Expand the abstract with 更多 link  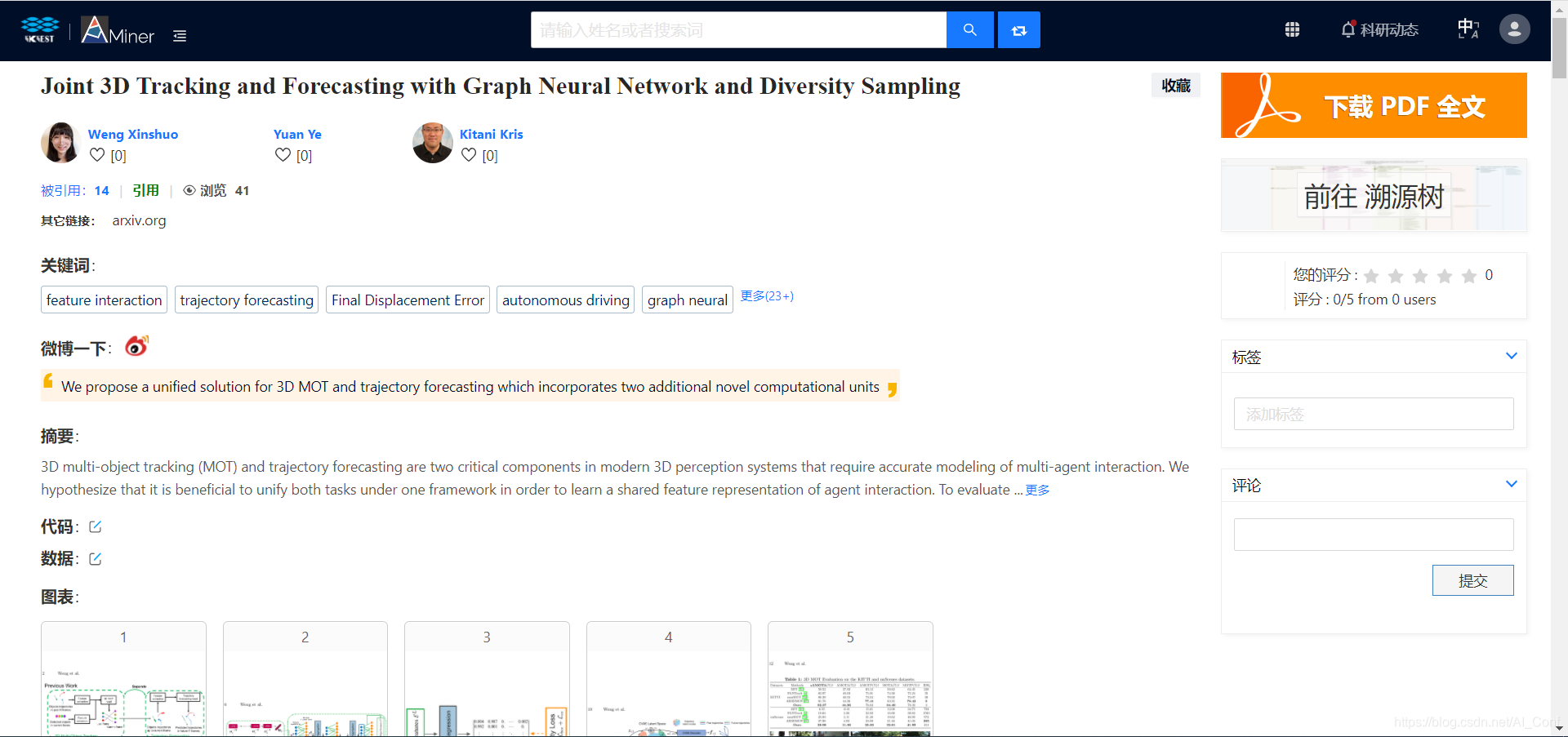(1037, 490)
